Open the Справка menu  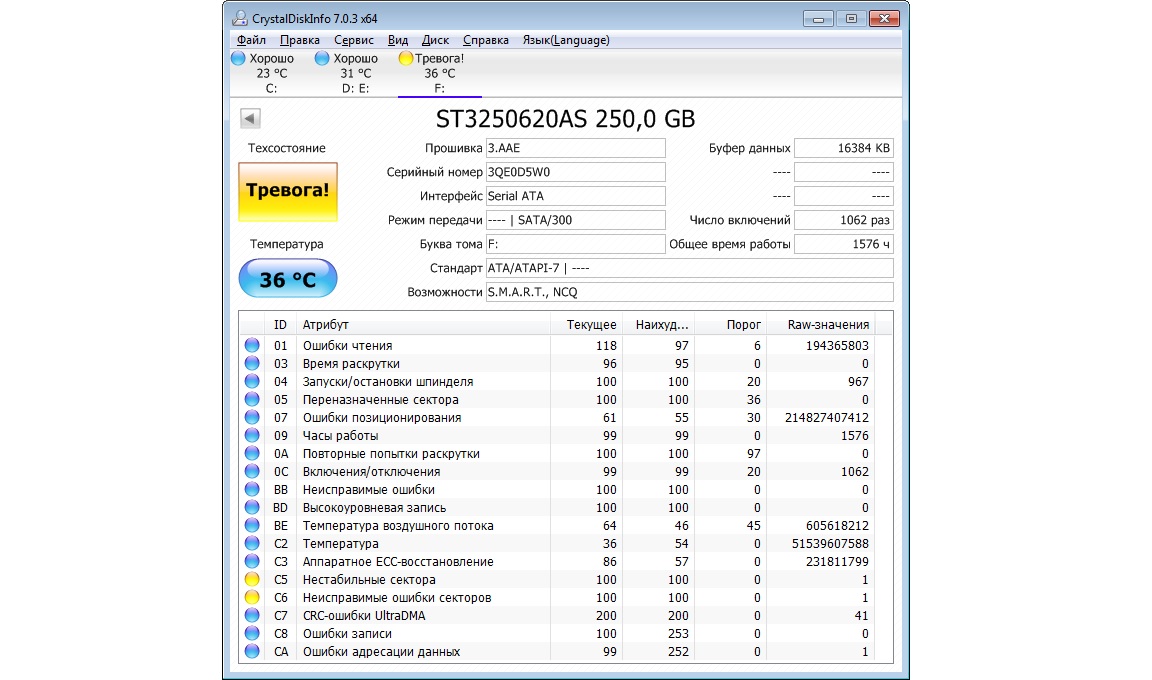tap(486, 40)
